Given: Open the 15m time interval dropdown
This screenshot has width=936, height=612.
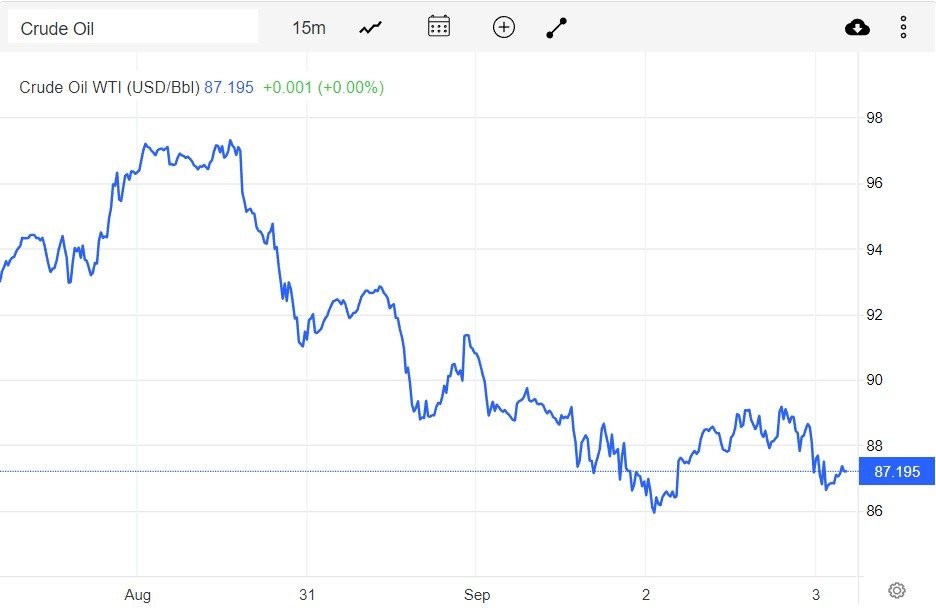Looking at the screenshot, I should pyautogui.click(x=308, y=28).
